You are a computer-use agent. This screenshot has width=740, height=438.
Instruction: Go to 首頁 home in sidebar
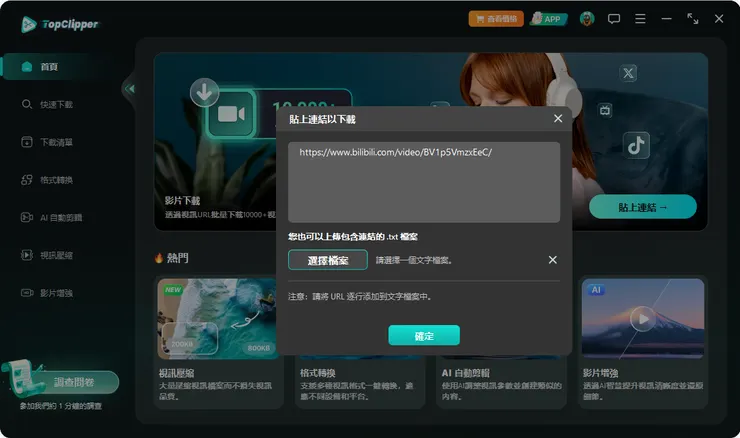coord(50,67)
